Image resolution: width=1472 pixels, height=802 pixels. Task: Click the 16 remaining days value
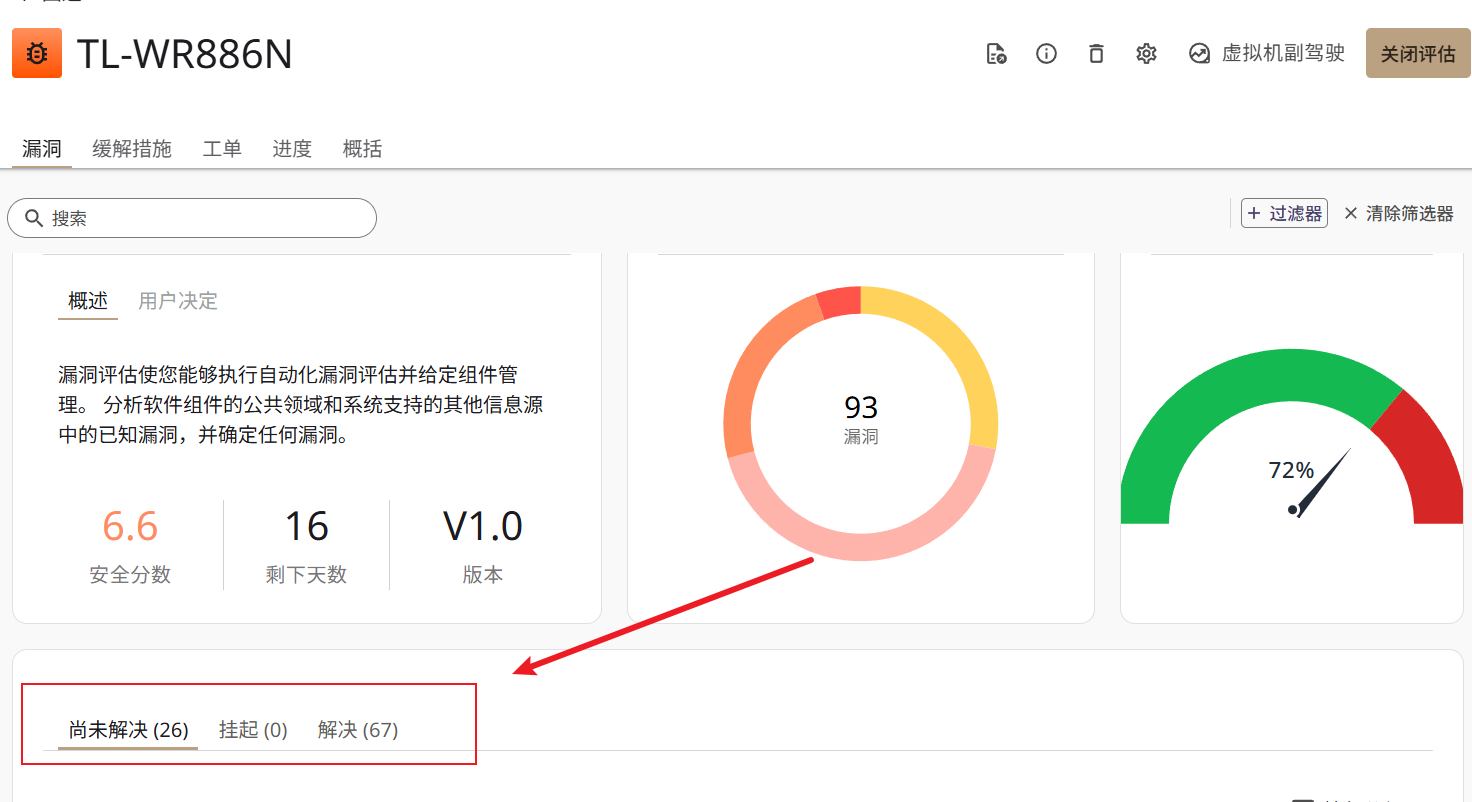tap(306, 526)
